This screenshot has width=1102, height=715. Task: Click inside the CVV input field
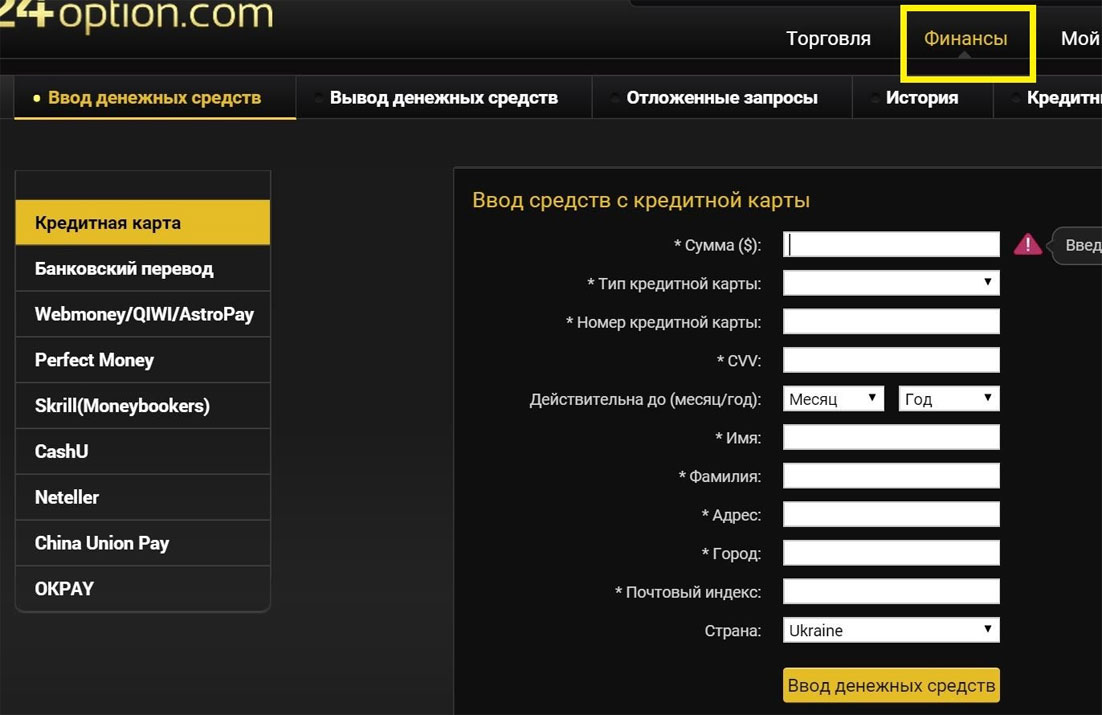point(890,359)
